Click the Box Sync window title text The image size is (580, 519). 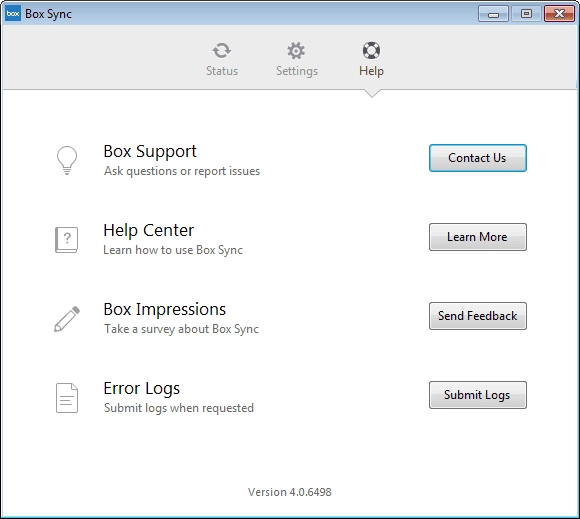[48, 14]
